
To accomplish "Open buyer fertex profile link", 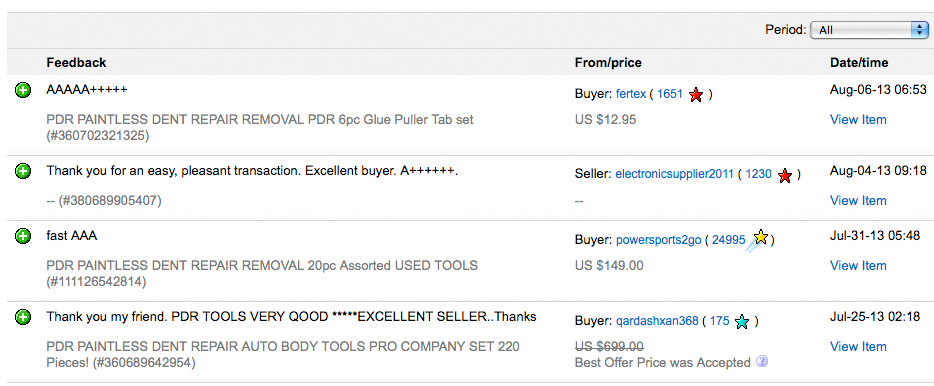I will tap(631, 94).
